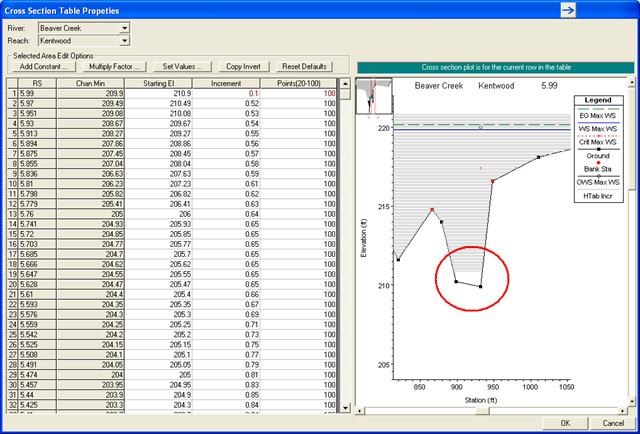Select Increment cell 0.1

tap(226, 93)
